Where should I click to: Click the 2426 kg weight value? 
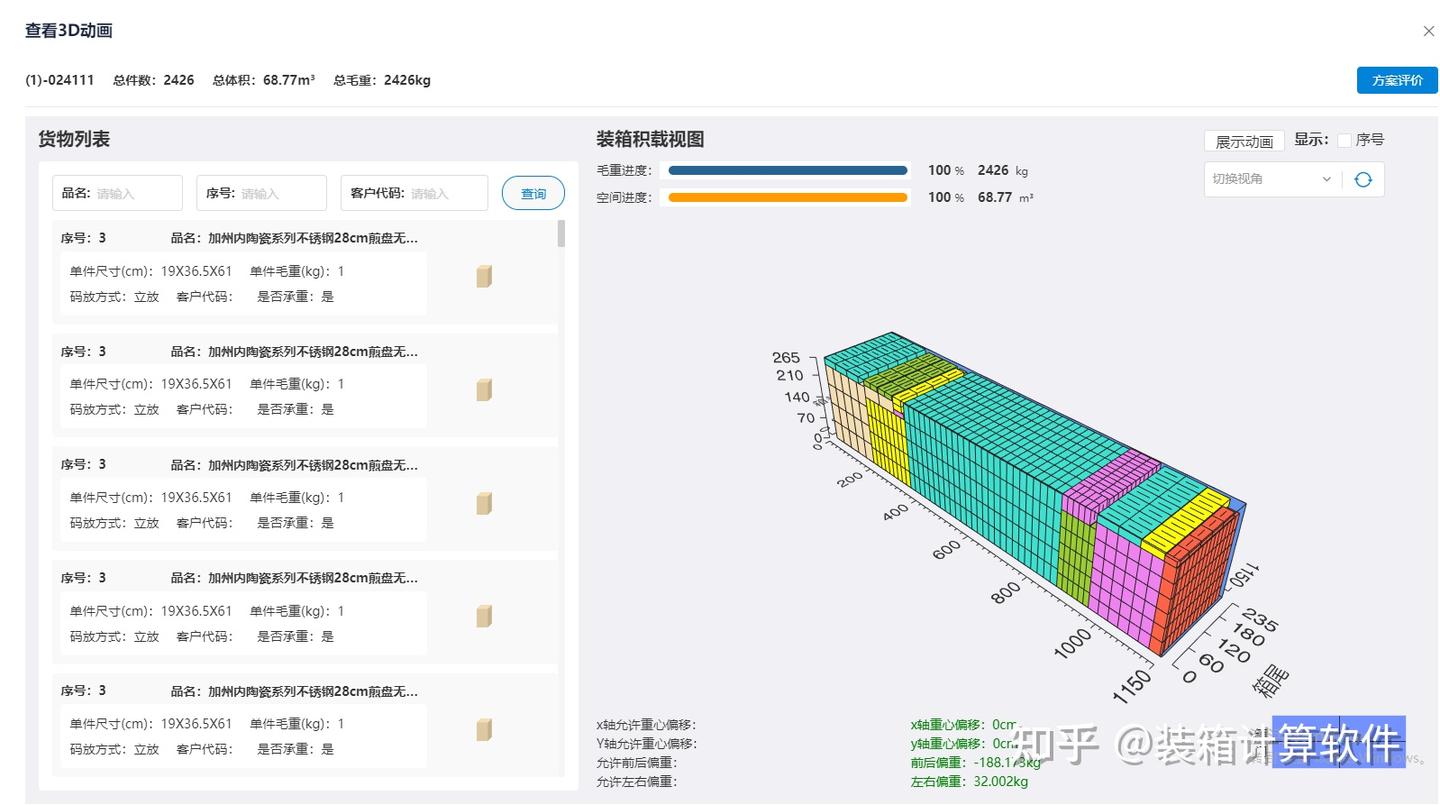(1002, 171)
